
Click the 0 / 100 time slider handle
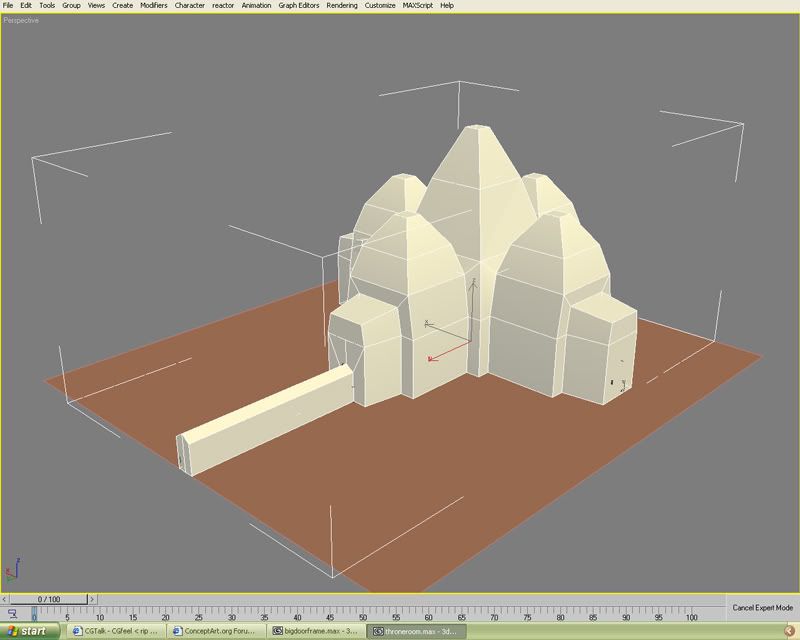tap(50, 598)
